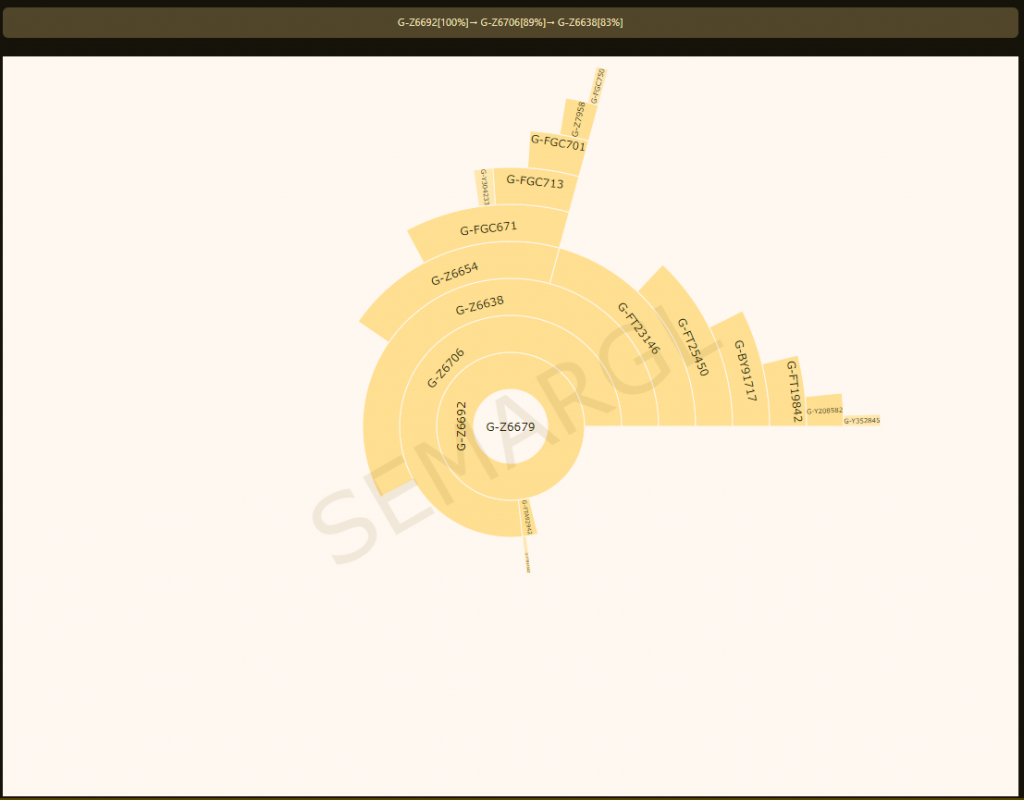Open the G-FT19842 segment

(792, 391)
